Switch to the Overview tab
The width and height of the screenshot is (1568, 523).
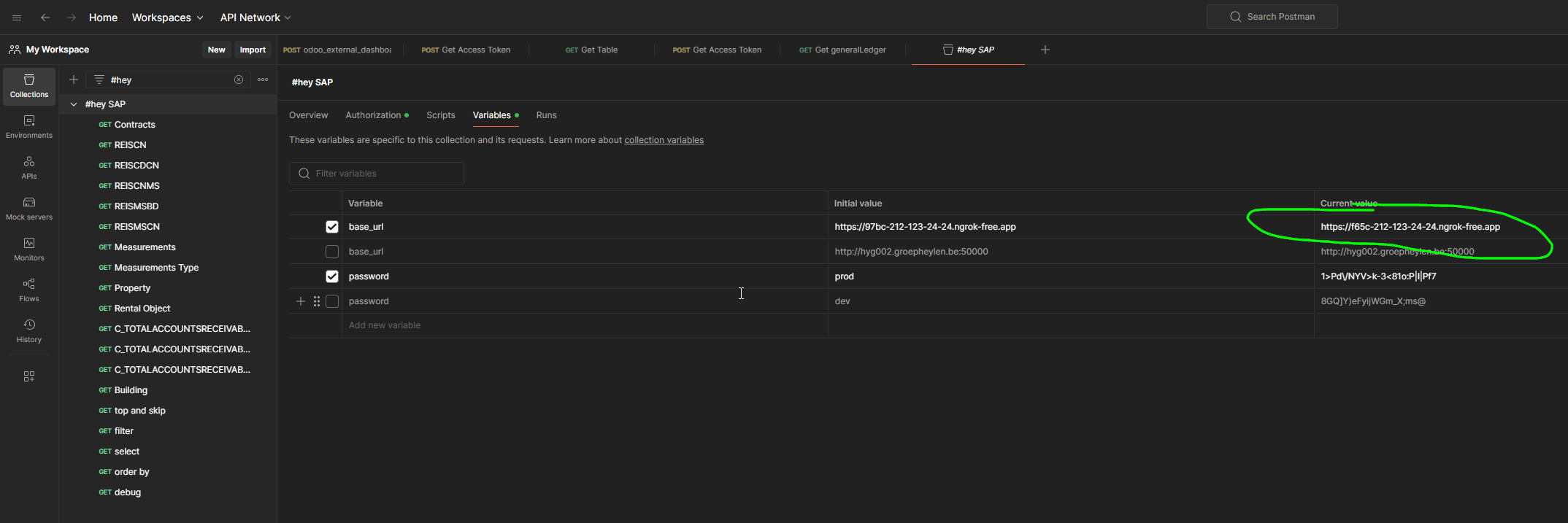tap(308, 115)
